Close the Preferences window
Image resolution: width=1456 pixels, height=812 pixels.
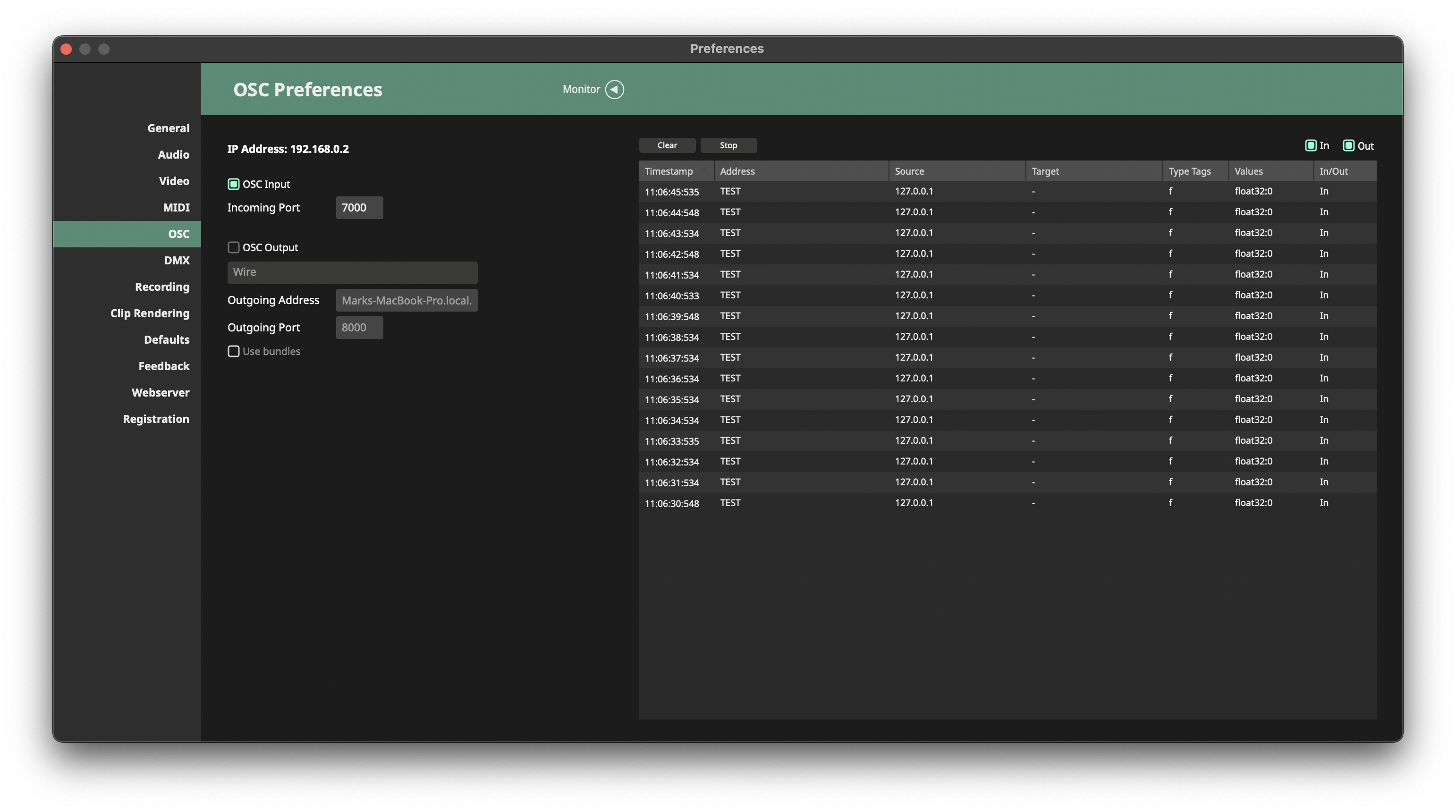click(66, 49)
